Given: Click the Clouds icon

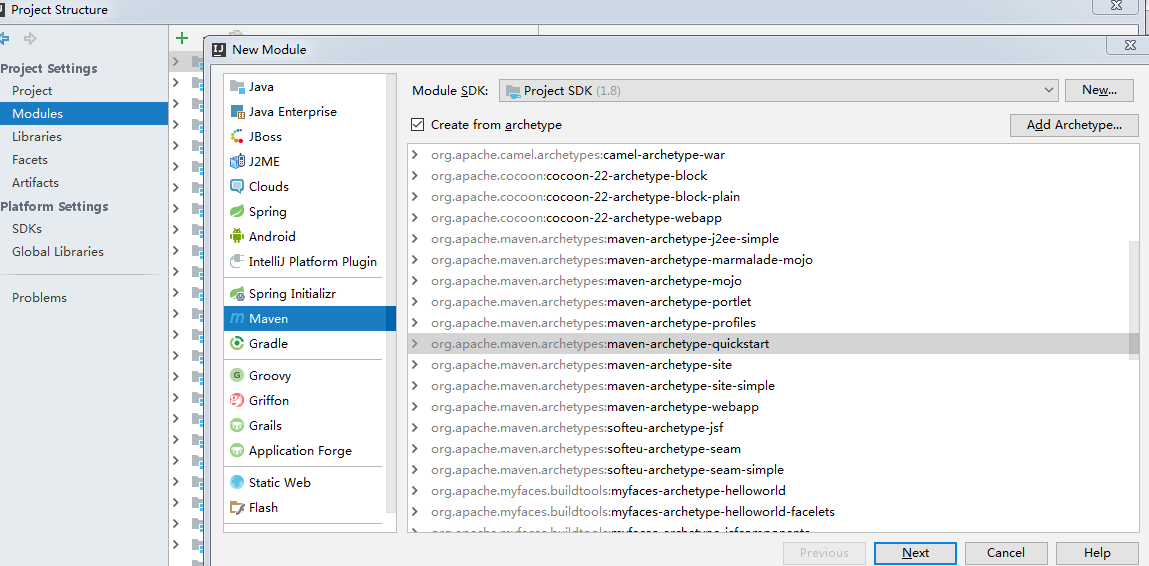Looking at the screenshot, I should tap(237, 186).
